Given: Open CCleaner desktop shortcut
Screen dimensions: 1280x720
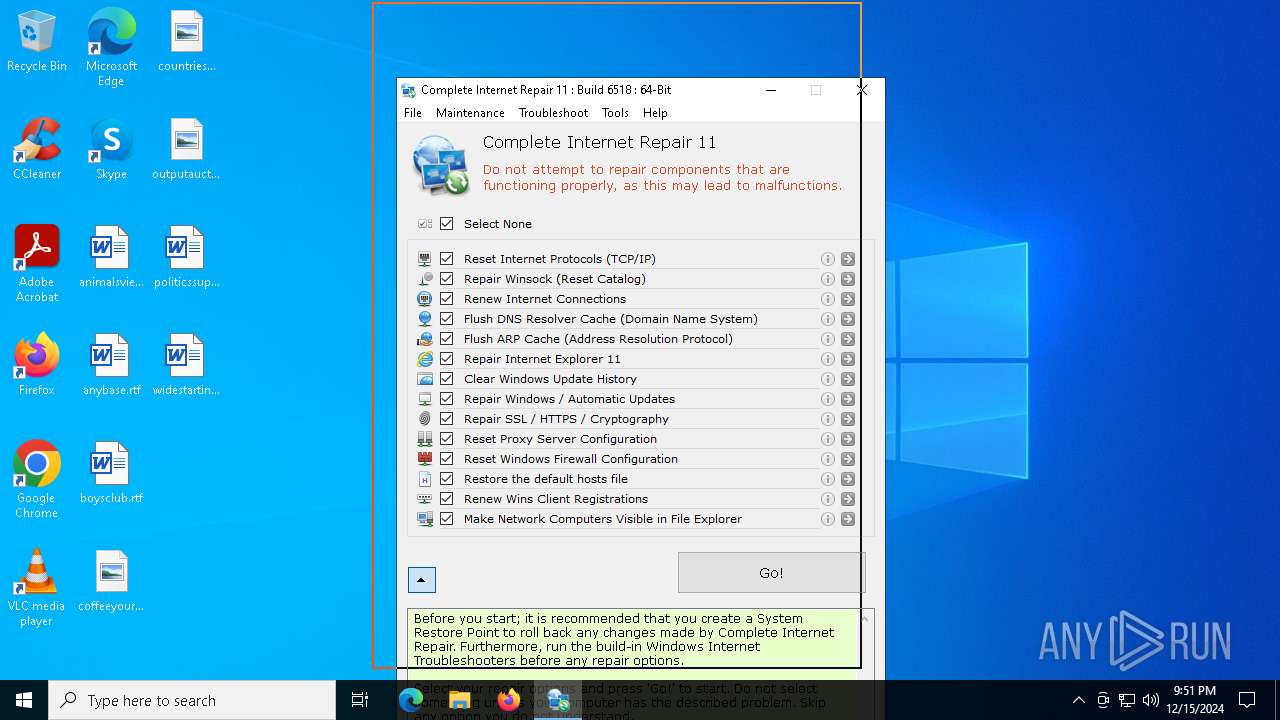Looking at the screenshot, I should 37,149.
